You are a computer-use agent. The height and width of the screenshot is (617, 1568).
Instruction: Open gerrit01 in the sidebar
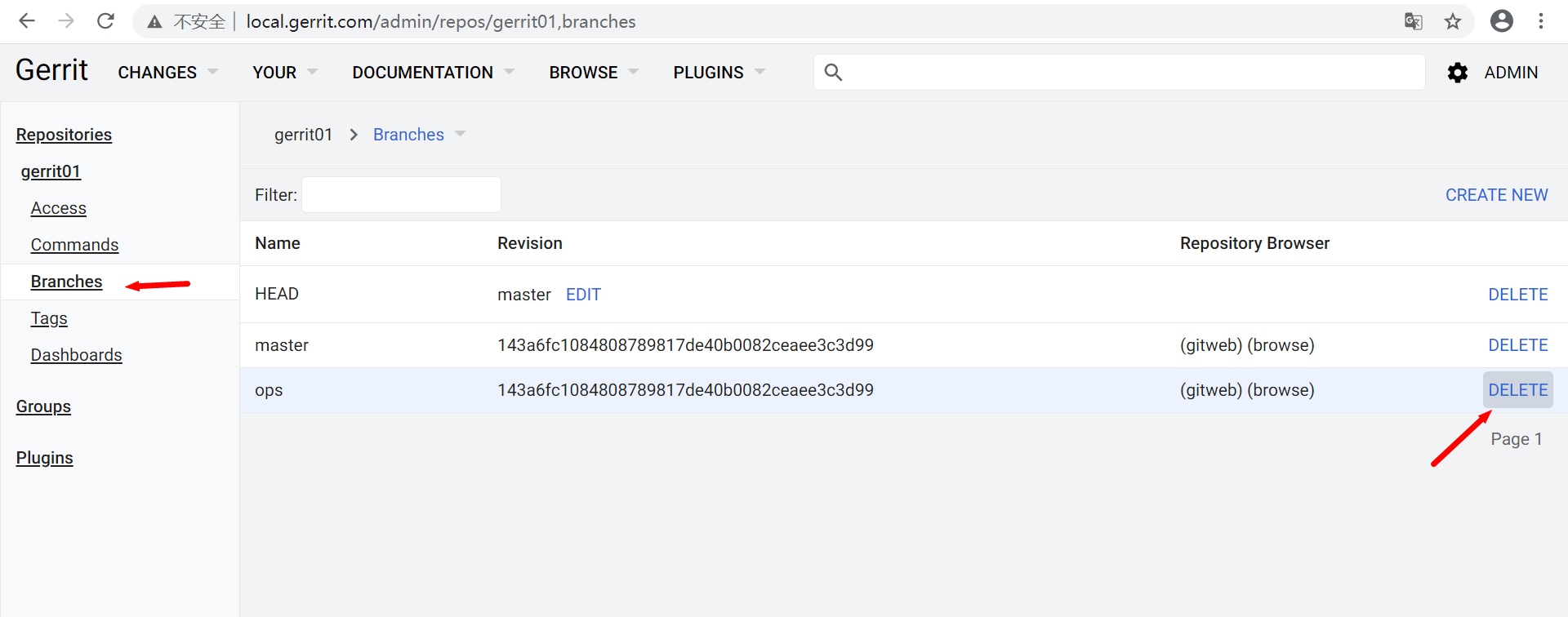tap(51, 171)
